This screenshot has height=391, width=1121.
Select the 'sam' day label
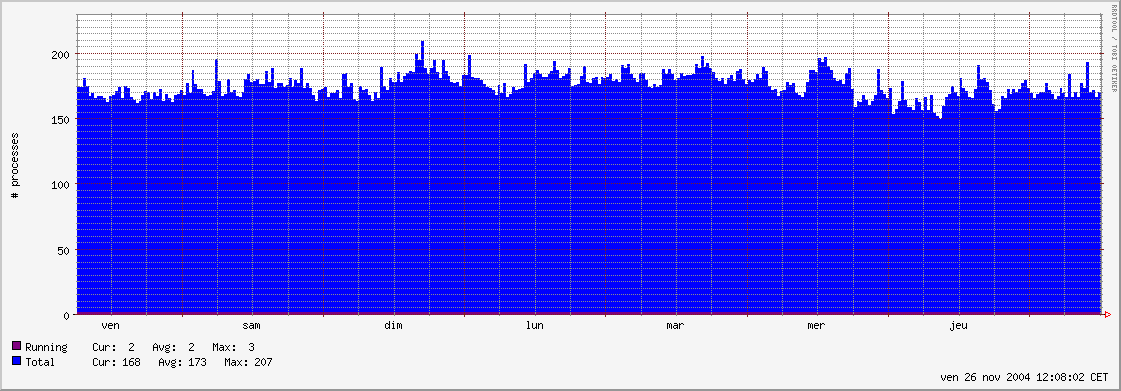point(252,326)
